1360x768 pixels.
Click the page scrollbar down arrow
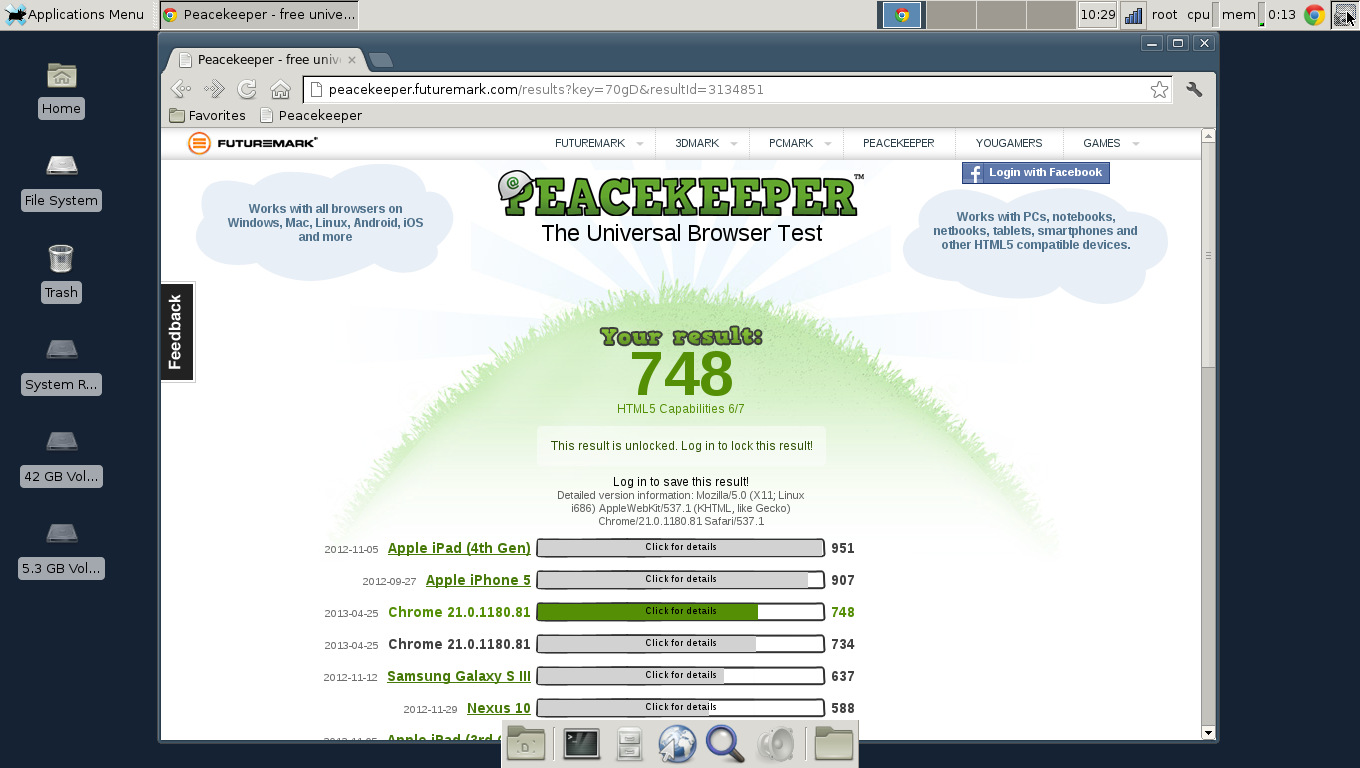coord(1208,733)
